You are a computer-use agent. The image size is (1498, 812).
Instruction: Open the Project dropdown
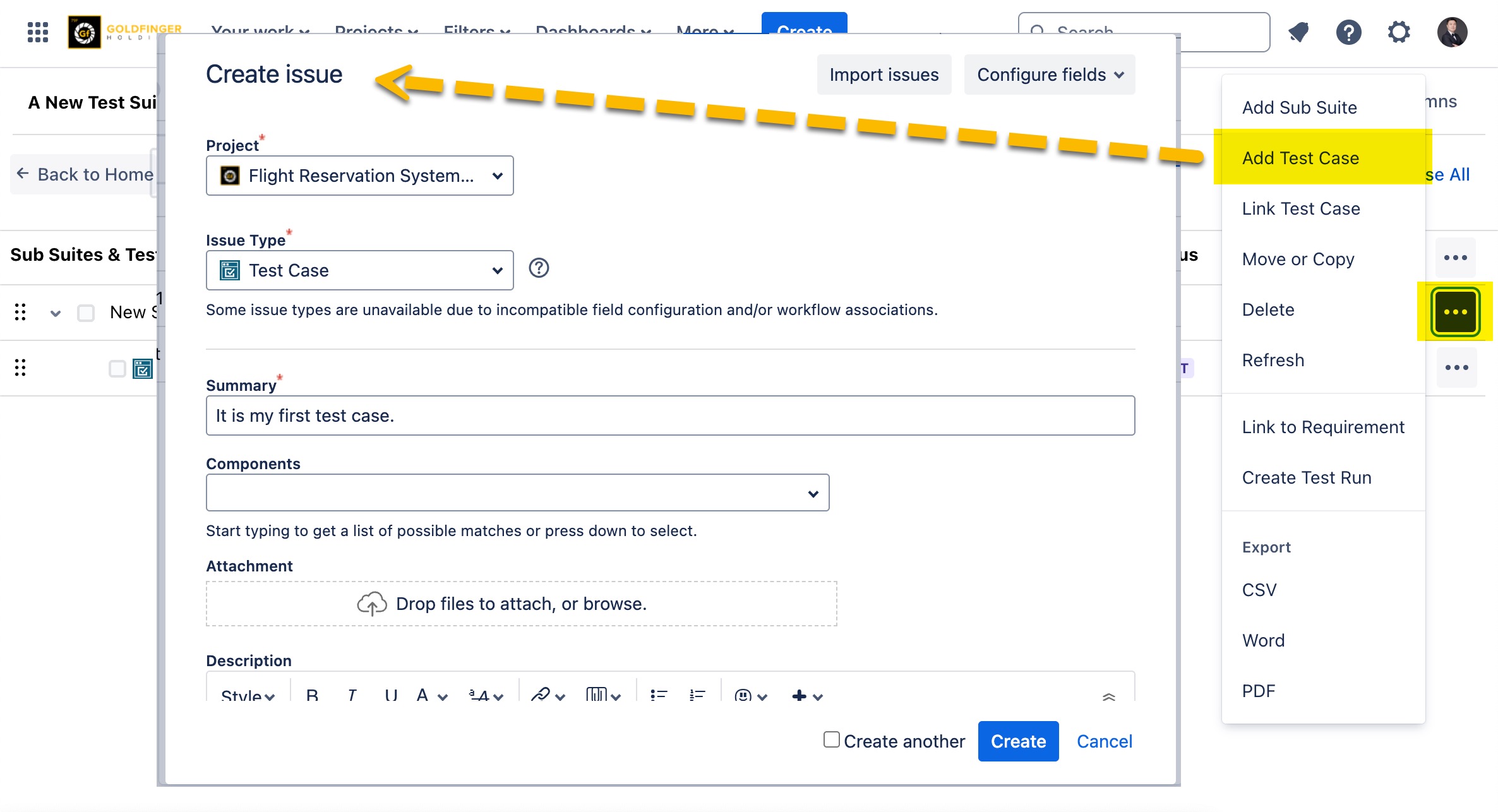[359, 176]
